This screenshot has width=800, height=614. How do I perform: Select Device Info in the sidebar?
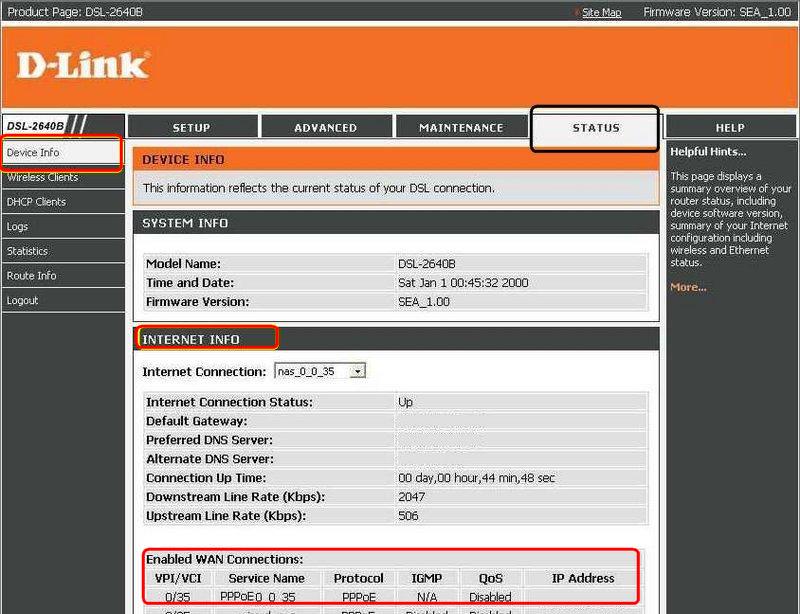point(62,153)
